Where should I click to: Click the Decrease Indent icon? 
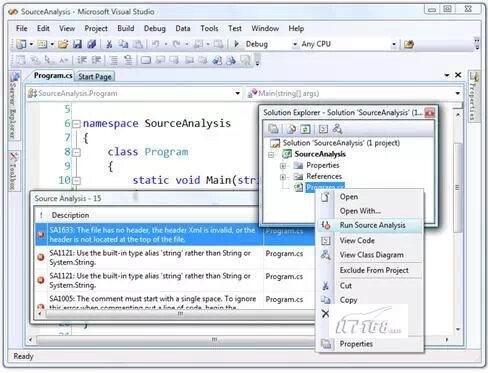point(82,60)
